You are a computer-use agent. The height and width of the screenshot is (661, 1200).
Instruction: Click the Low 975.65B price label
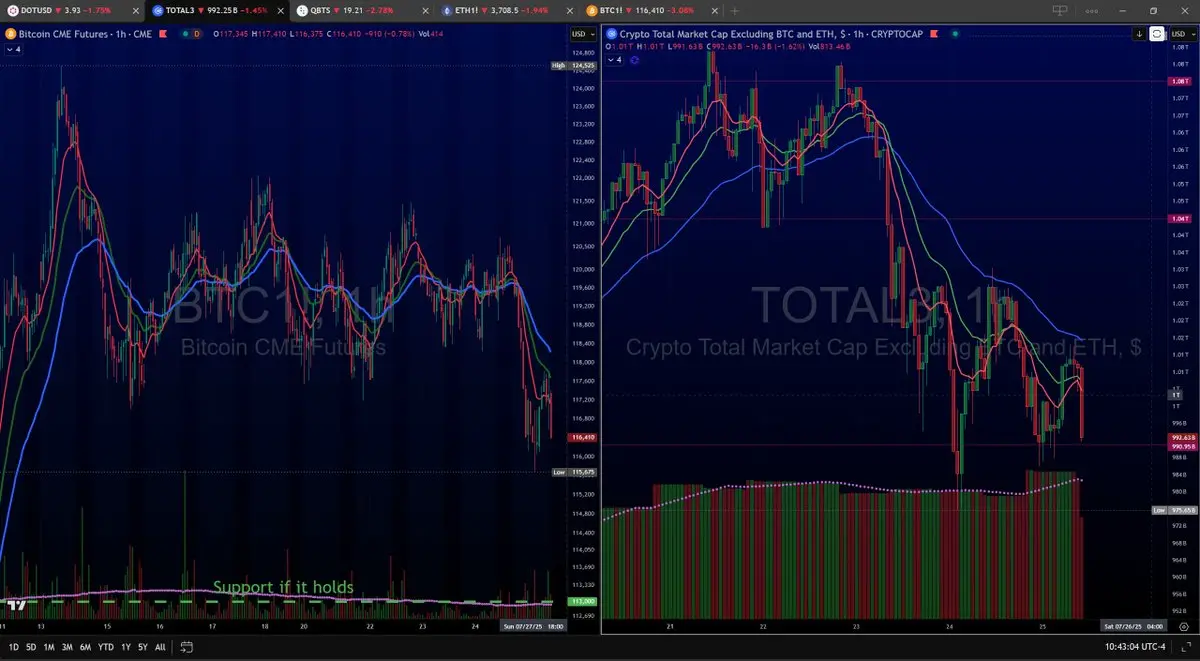1174,510
